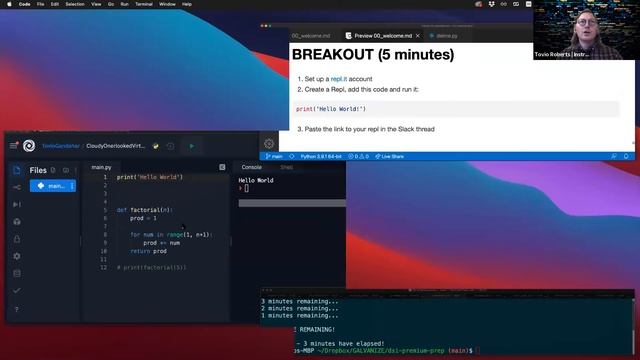
Task: Open the Repl.it settings gear sidebar icon
Action: (17, 256)
